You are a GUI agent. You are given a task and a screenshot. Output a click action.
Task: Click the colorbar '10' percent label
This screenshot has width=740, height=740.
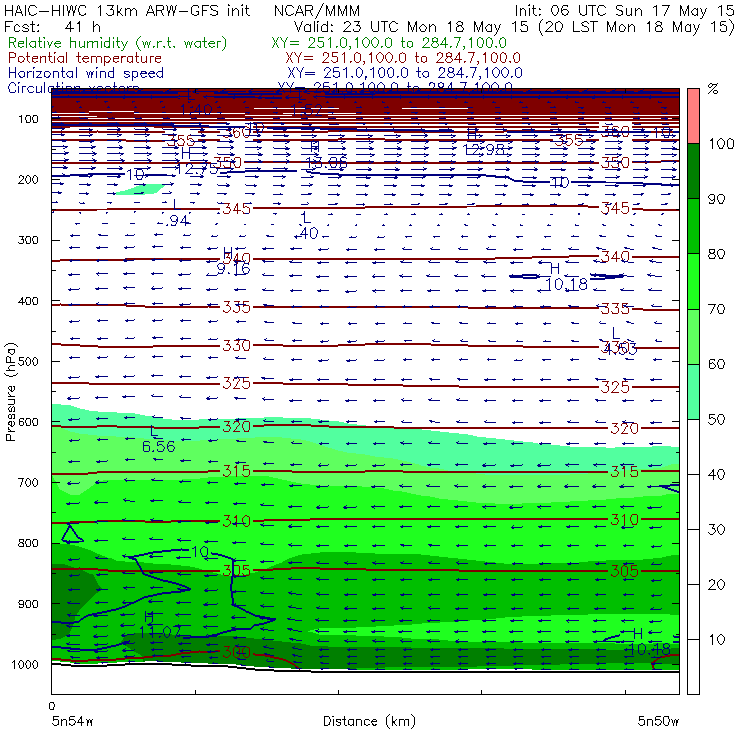click(x=716, y=640)
